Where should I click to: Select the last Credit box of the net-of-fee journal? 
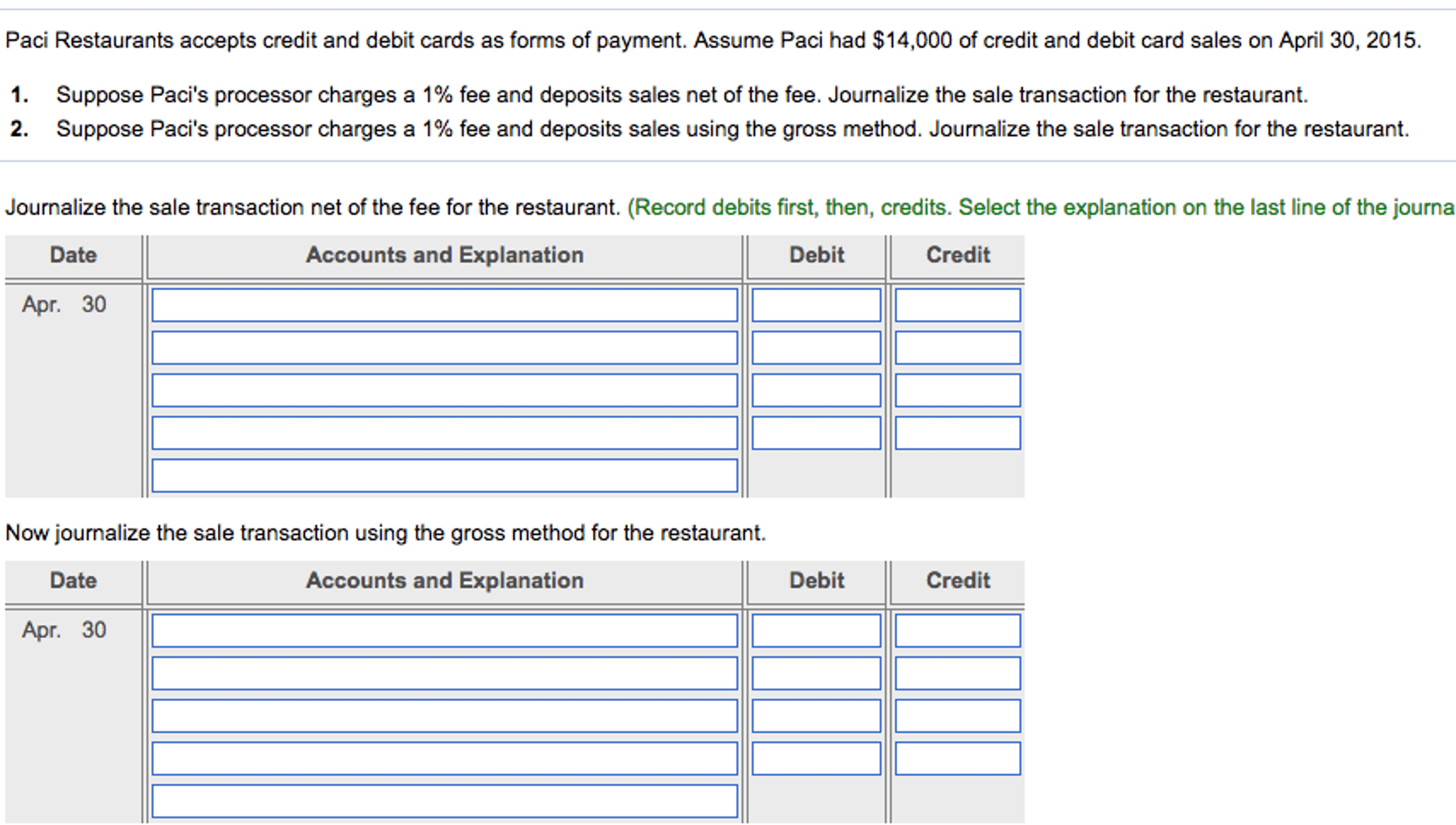pyautogui.click(x=957, y=432)
